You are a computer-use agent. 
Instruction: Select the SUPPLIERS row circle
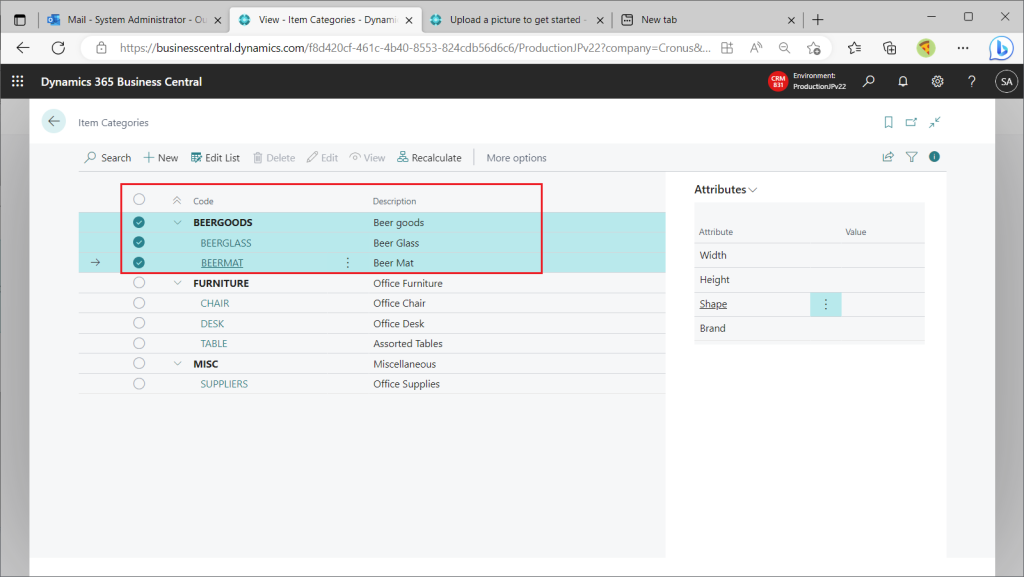(x=139, y=384)
